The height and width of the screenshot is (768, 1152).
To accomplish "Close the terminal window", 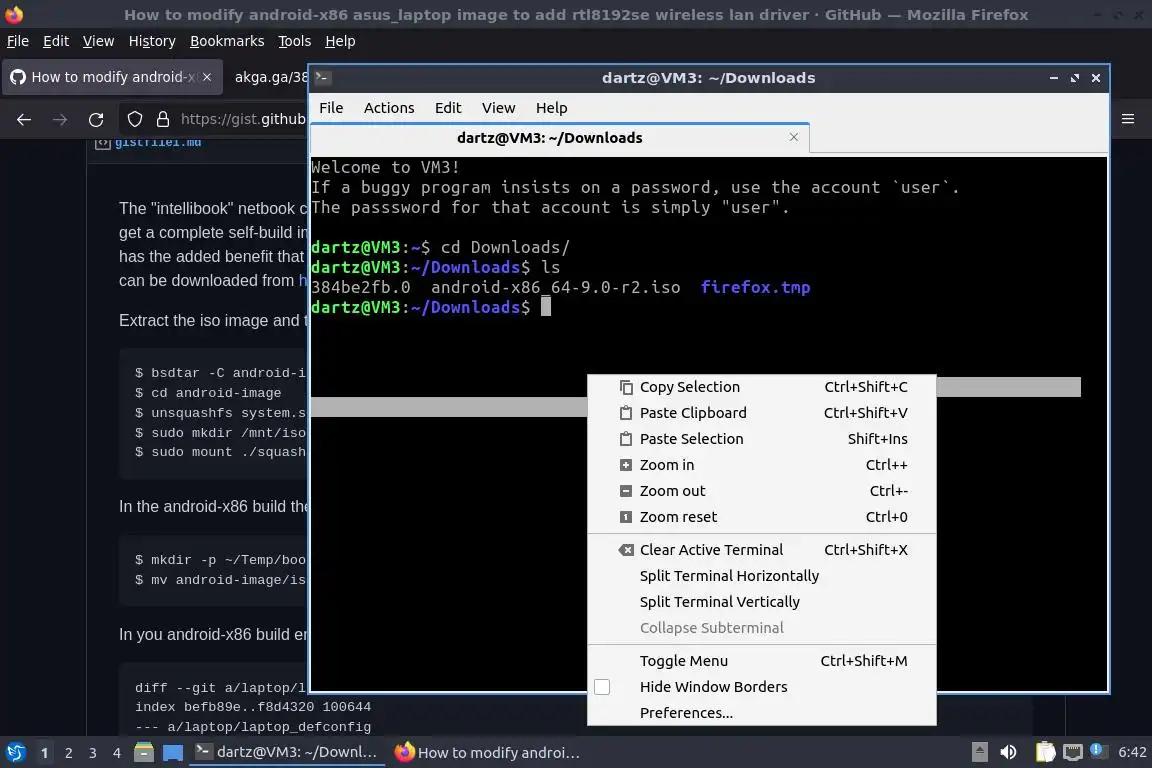I will [x=1095, y=78].
